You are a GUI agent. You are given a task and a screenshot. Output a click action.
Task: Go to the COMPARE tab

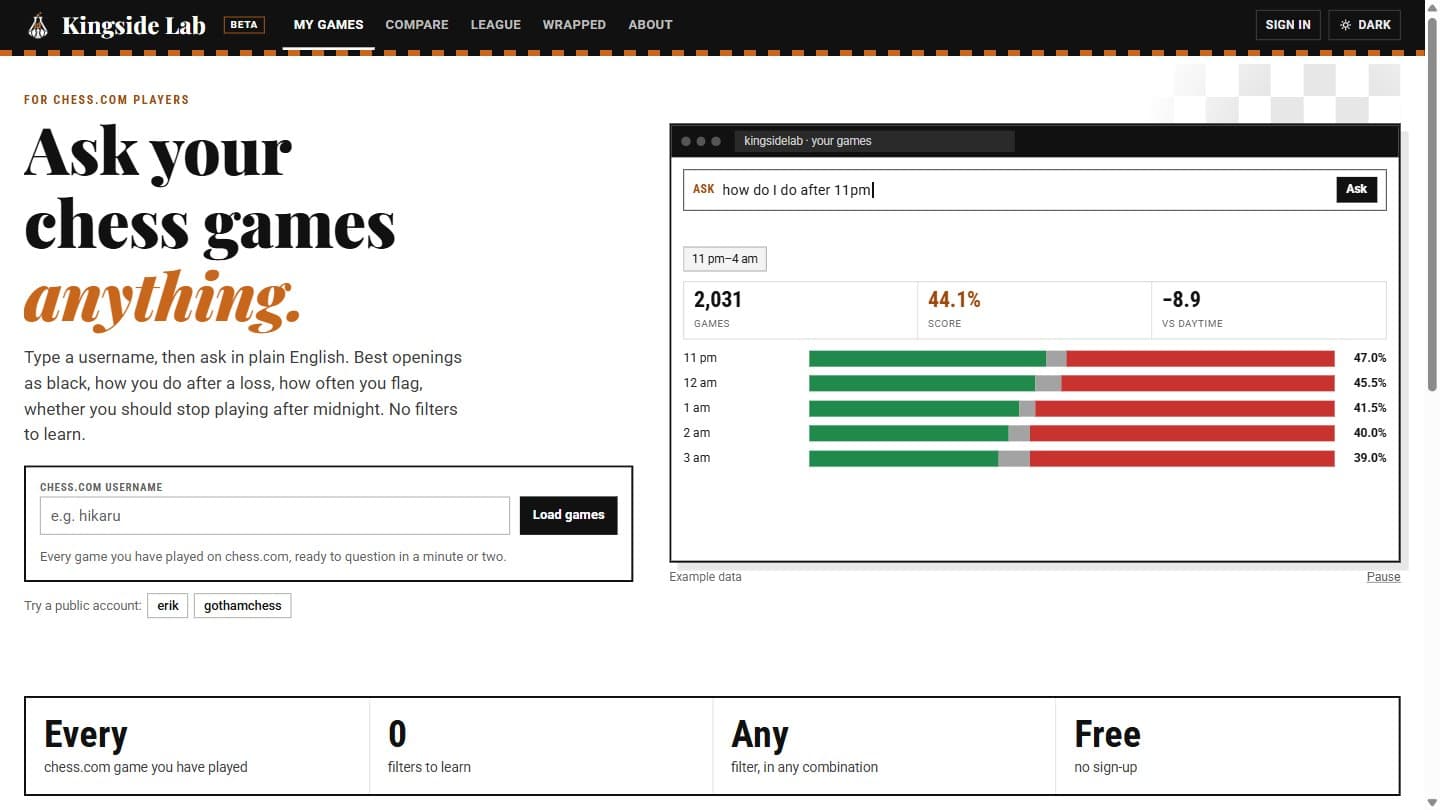tap(417, 25)
